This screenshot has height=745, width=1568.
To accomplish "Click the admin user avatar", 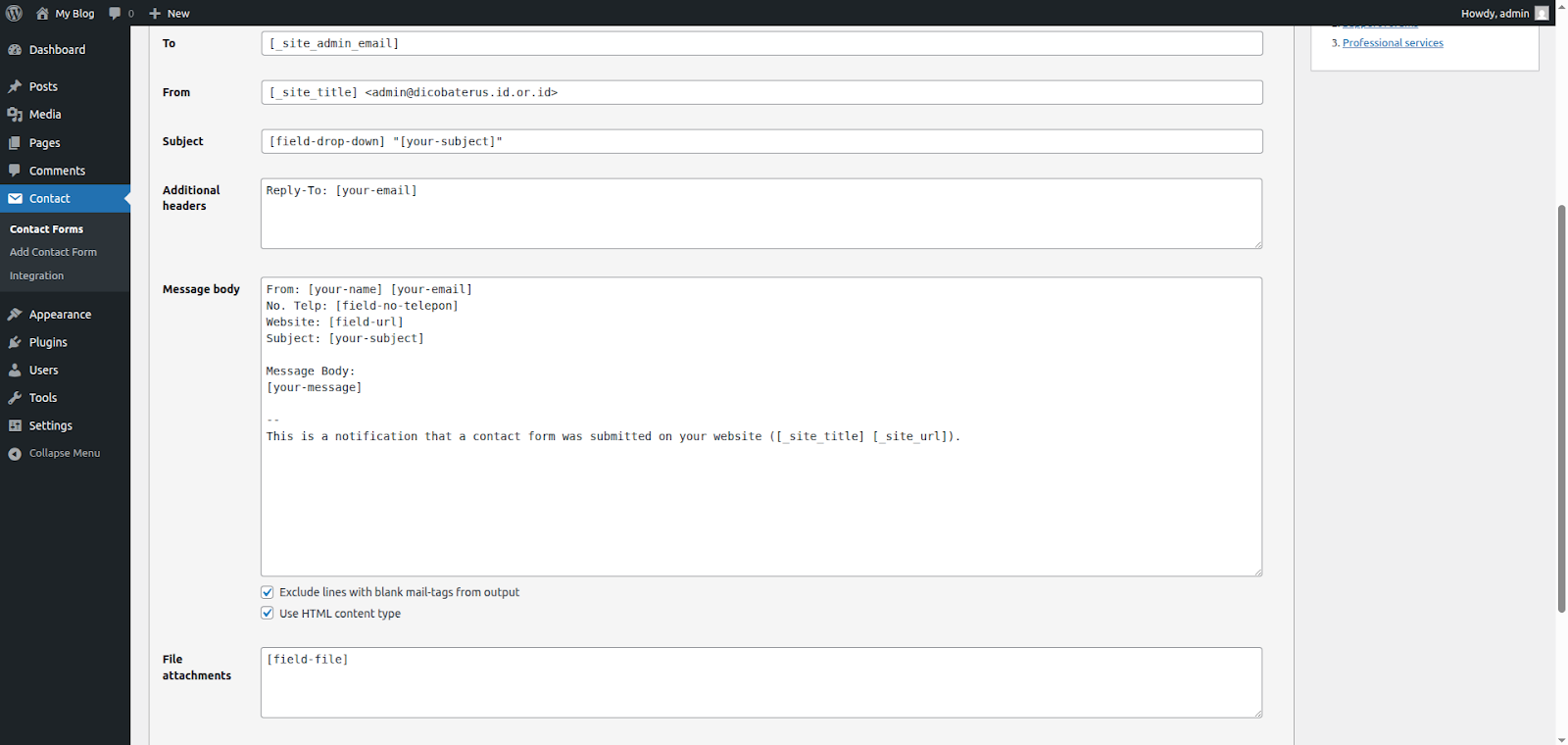I will pos(1542,13).
